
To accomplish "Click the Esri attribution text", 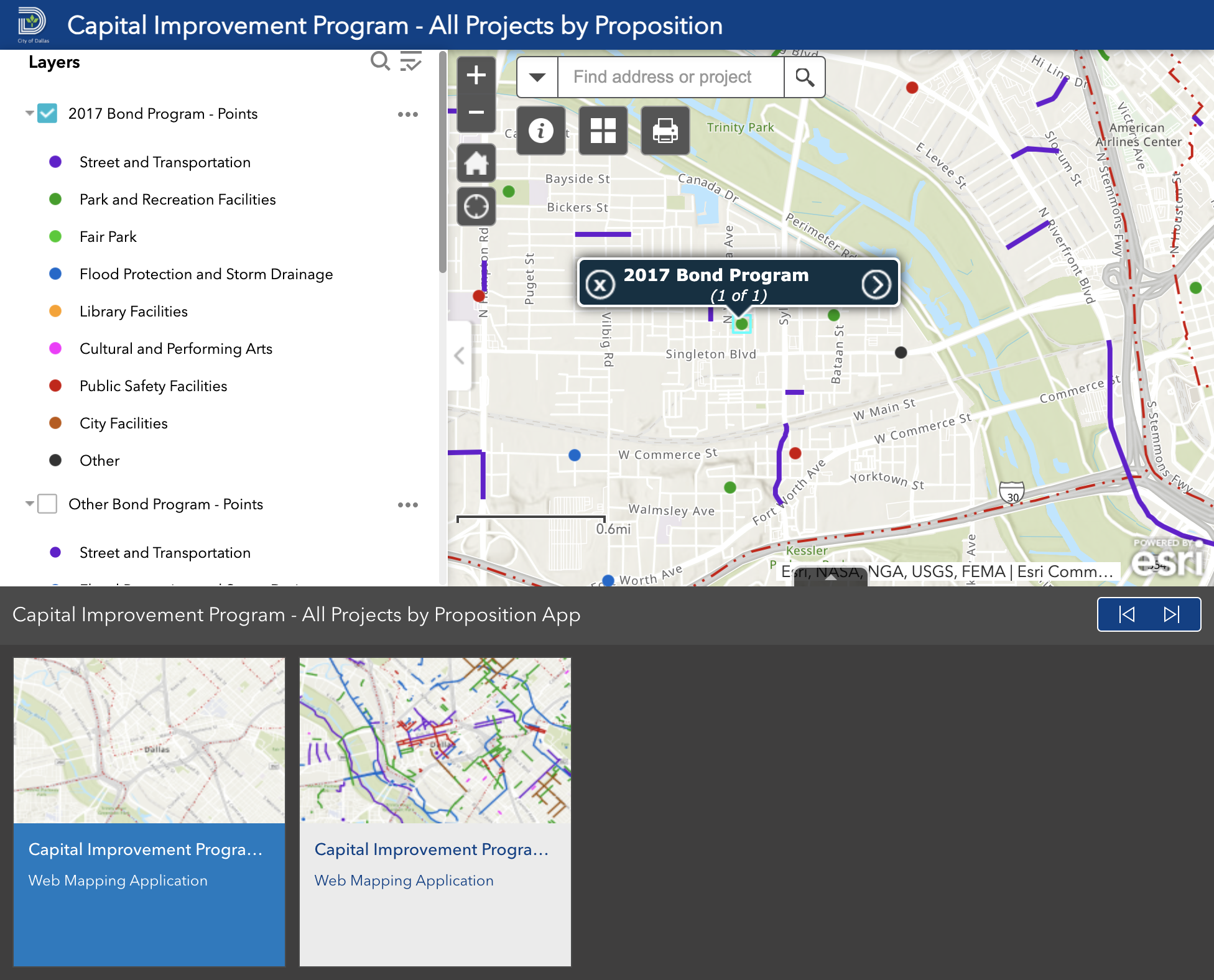I will tap(947, 572).
